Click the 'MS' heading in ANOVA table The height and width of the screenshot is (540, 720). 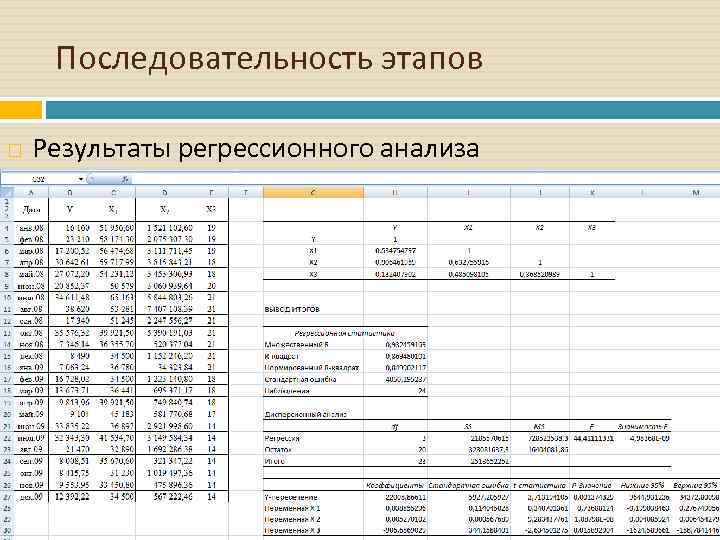(540, 427)
